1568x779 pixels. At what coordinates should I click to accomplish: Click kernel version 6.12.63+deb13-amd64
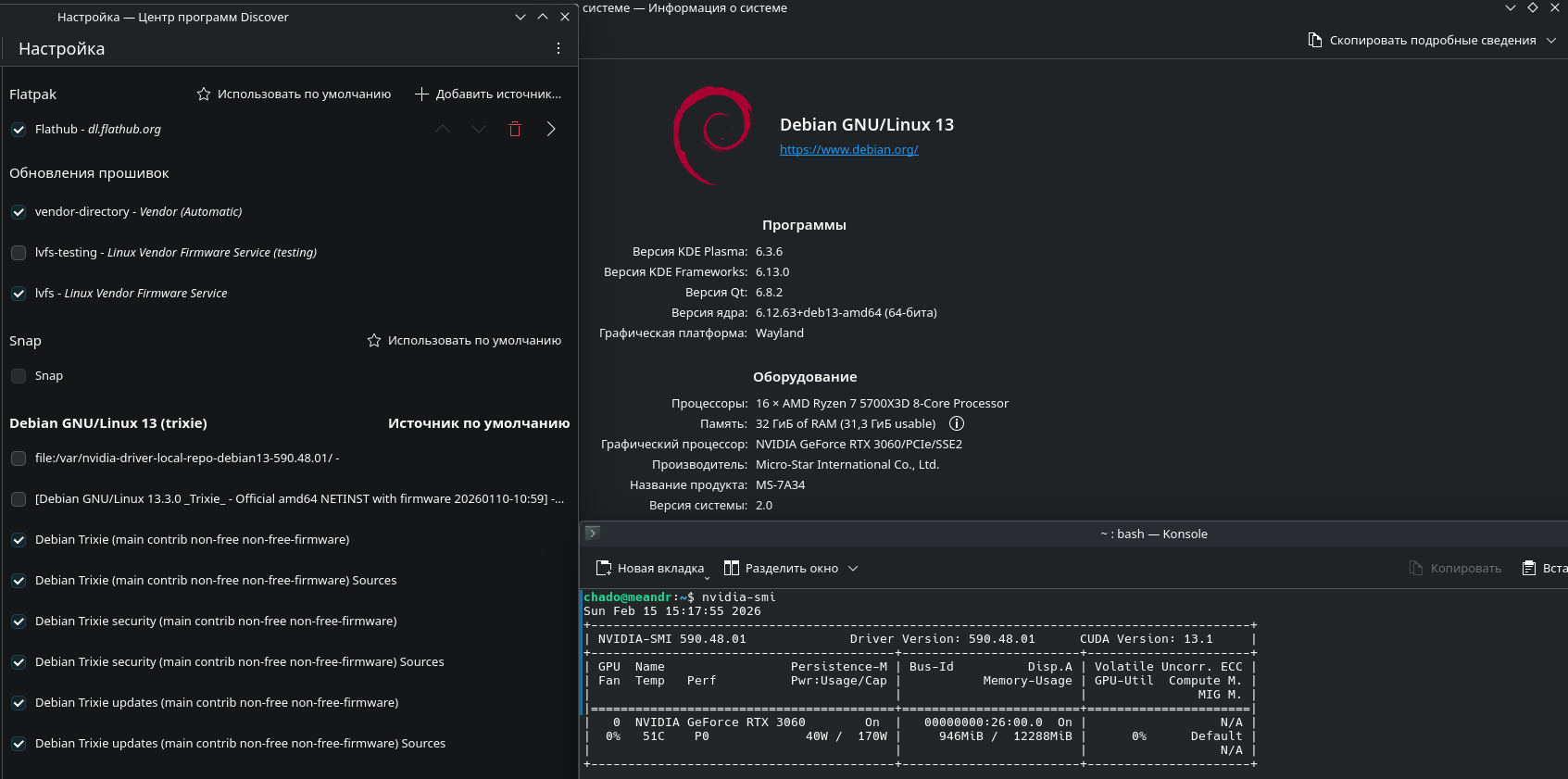pos(846,313)
